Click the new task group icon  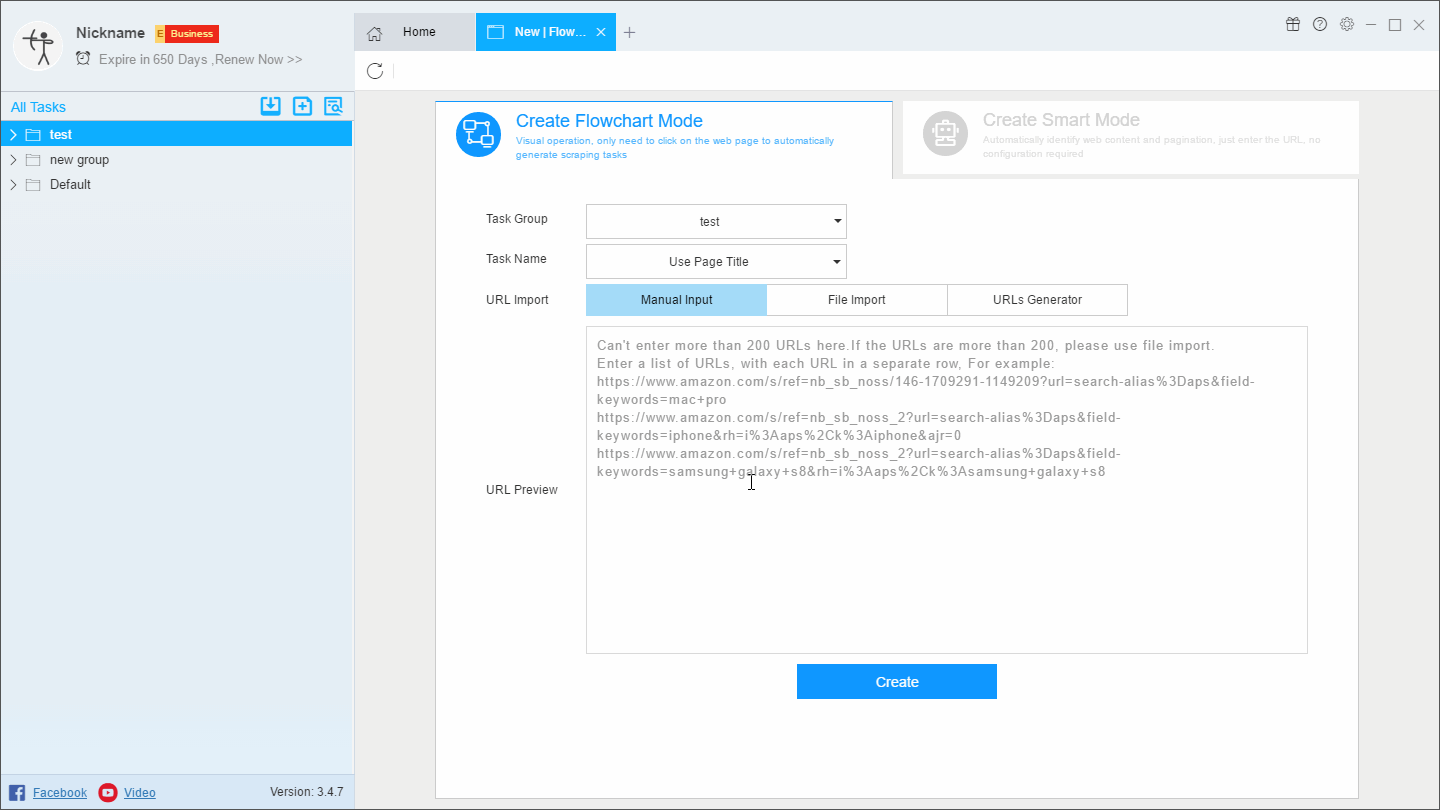tap(302, 107)
